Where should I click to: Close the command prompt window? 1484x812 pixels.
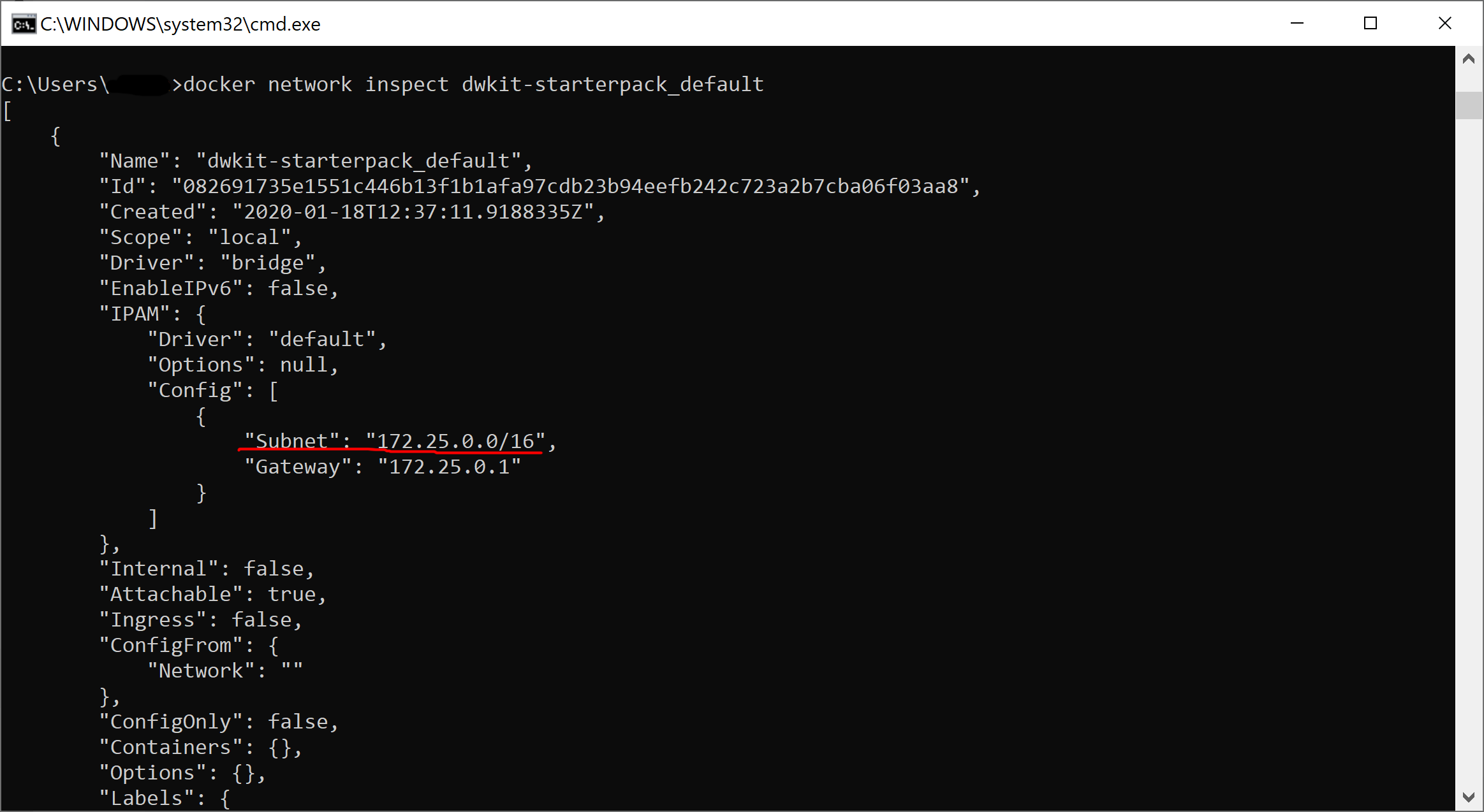pos(1445,24)
